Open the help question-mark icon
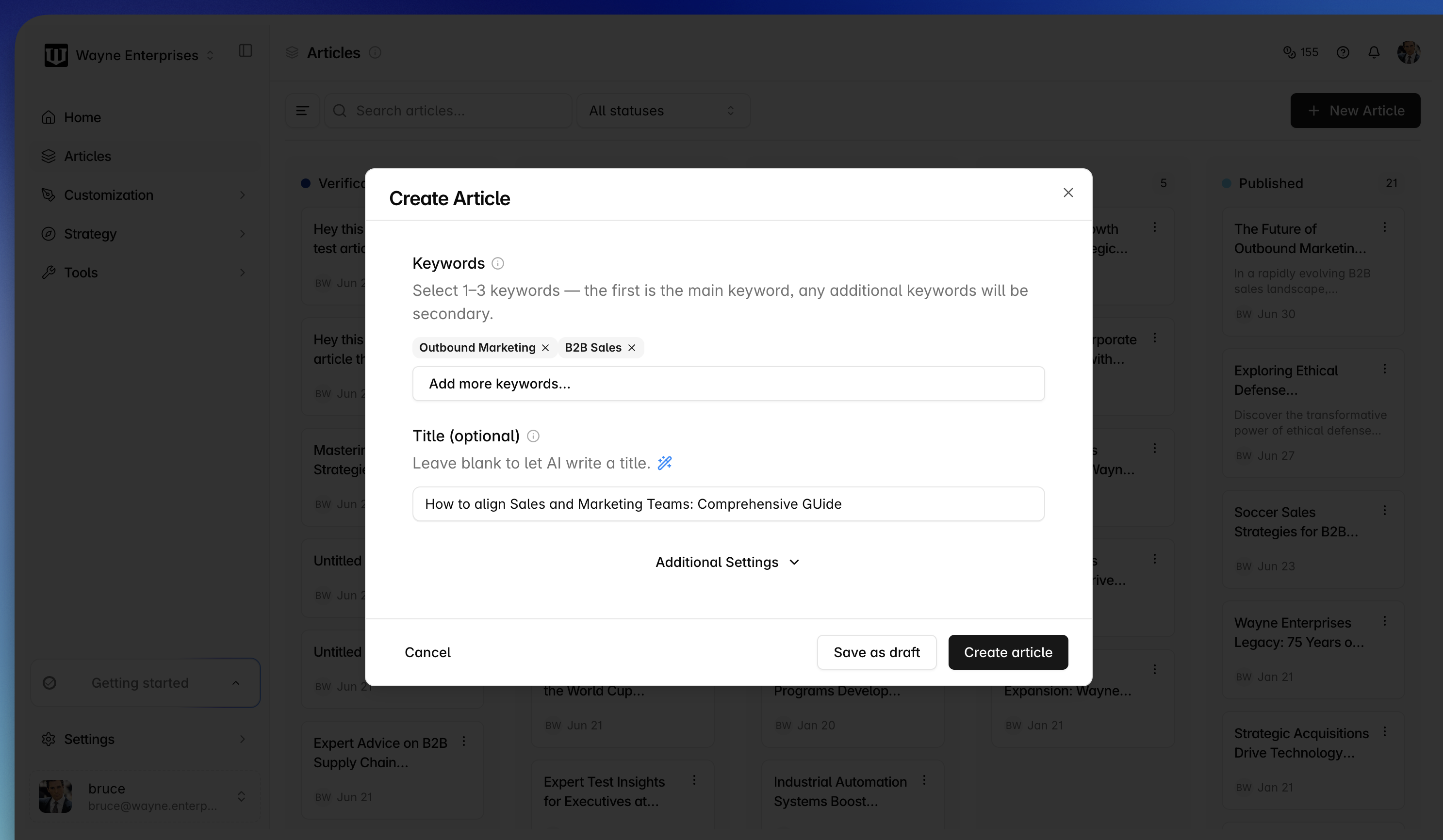The width and height of the screenshot is (1443, 840). coord(1343,52)
